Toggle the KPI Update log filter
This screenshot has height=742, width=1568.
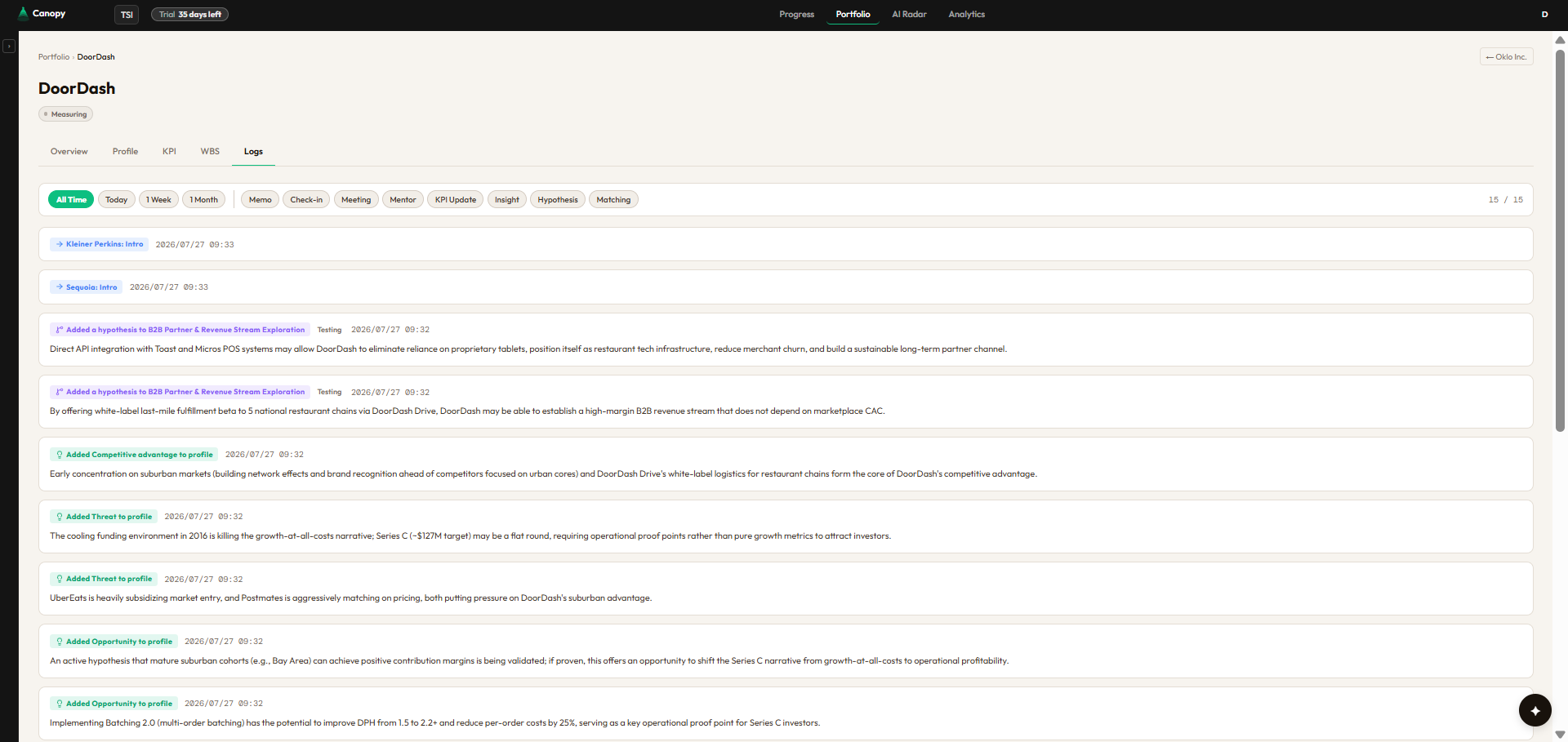[x=455, y=199]
